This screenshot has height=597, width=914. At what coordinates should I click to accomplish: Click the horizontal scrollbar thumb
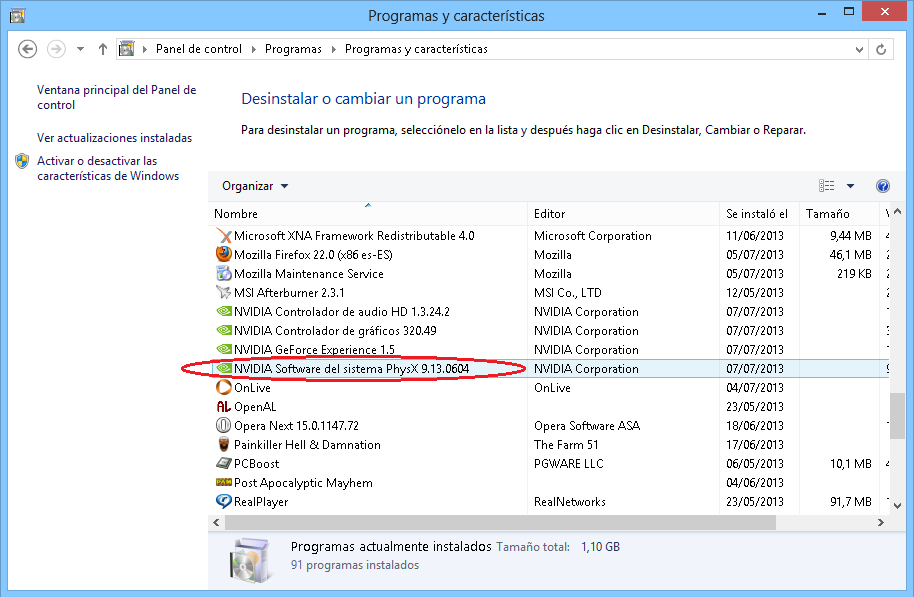[500, 522]
